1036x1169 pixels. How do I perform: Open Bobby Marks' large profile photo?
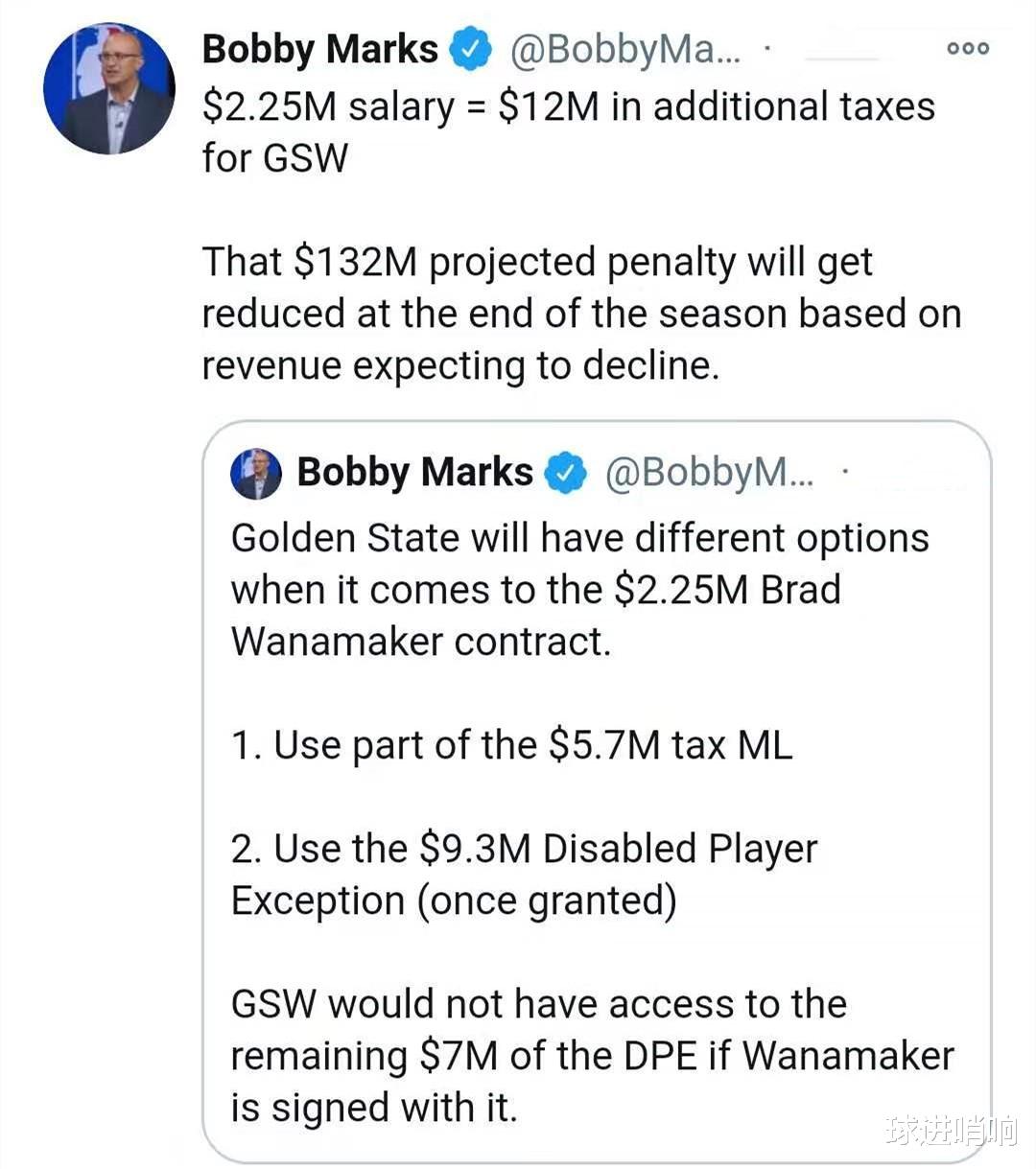tap(108, 89)
